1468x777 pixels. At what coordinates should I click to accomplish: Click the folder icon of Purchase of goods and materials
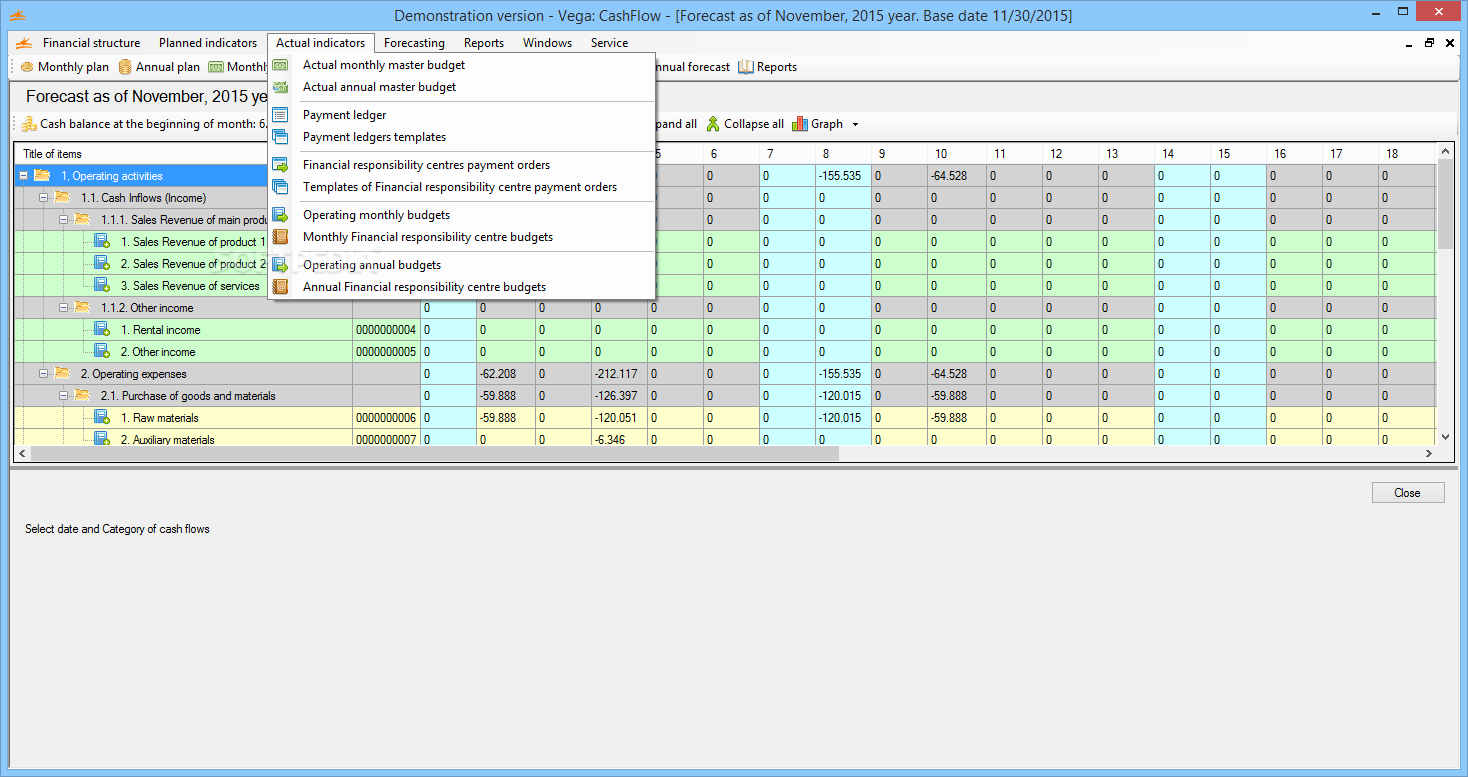pyautogui.click(x=82, y=395)
